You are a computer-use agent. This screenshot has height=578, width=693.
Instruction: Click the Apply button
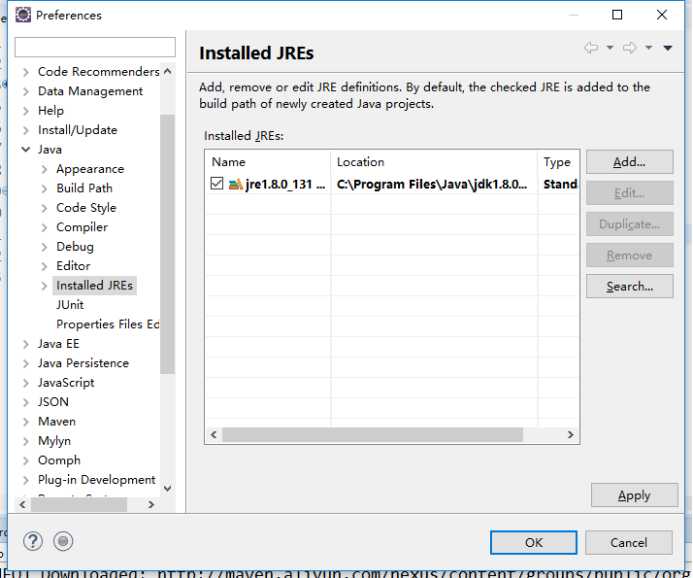pos(634,495)
